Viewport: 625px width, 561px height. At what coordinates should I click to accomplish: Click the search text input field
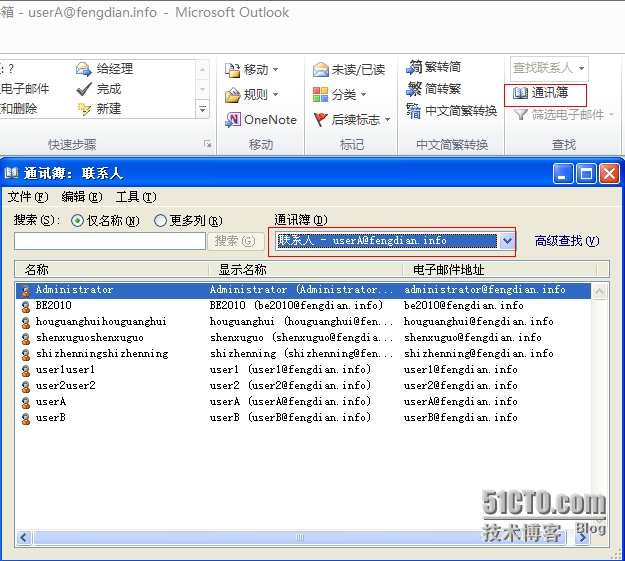(110, 241)
